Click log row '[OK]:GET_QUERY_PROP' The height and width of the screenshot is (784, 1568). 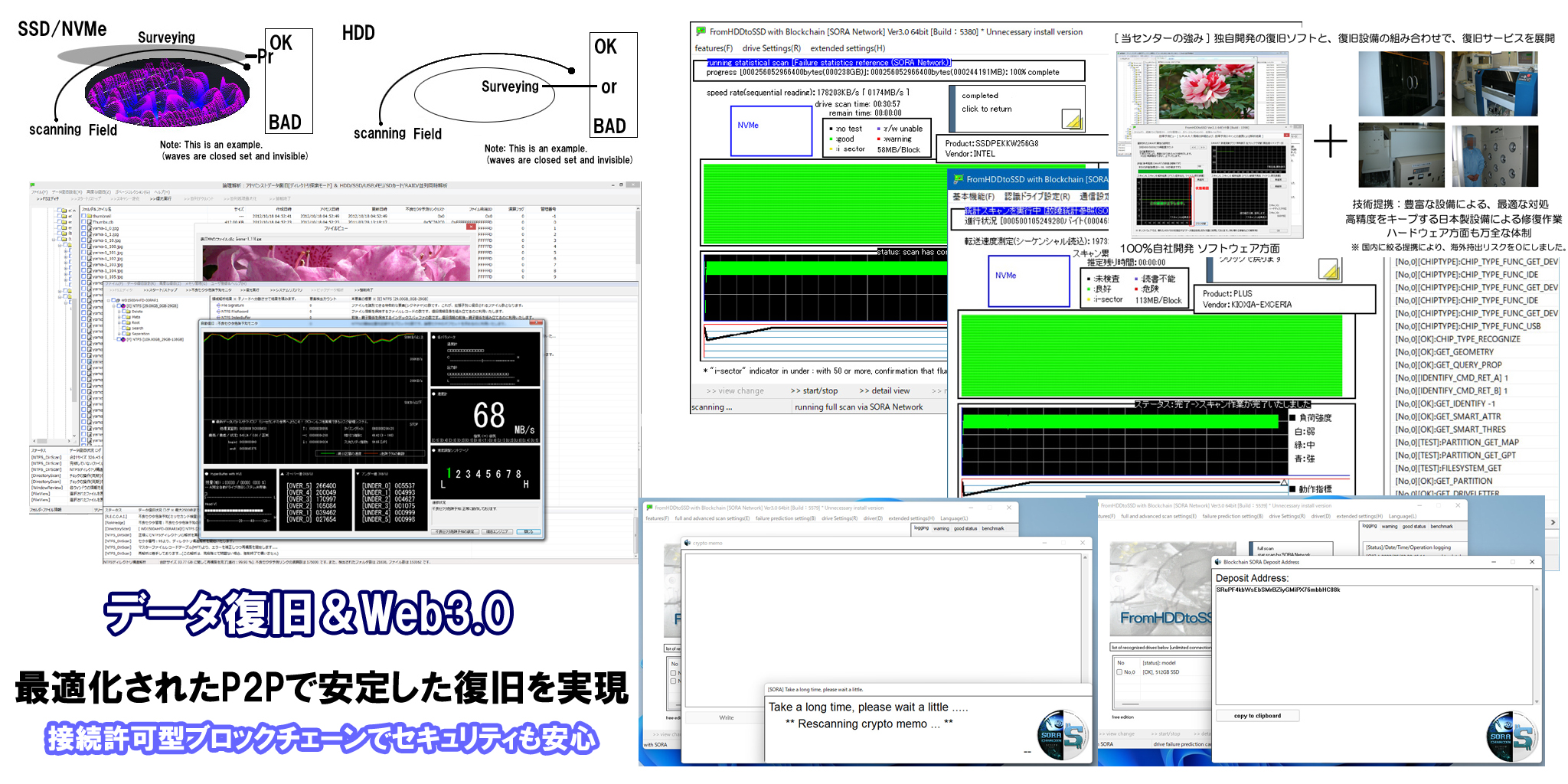pos(1448,365)
